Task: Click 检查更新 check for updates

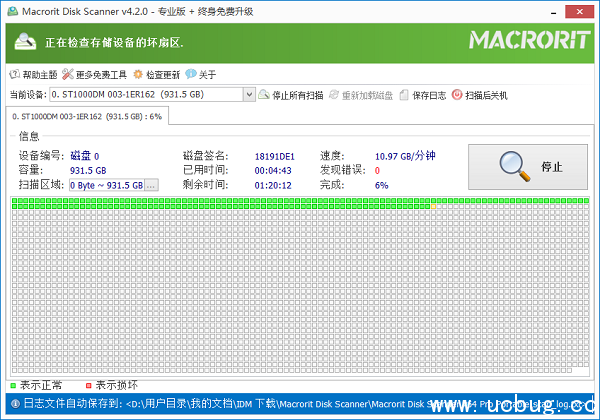Action: [x=157, y=75]
